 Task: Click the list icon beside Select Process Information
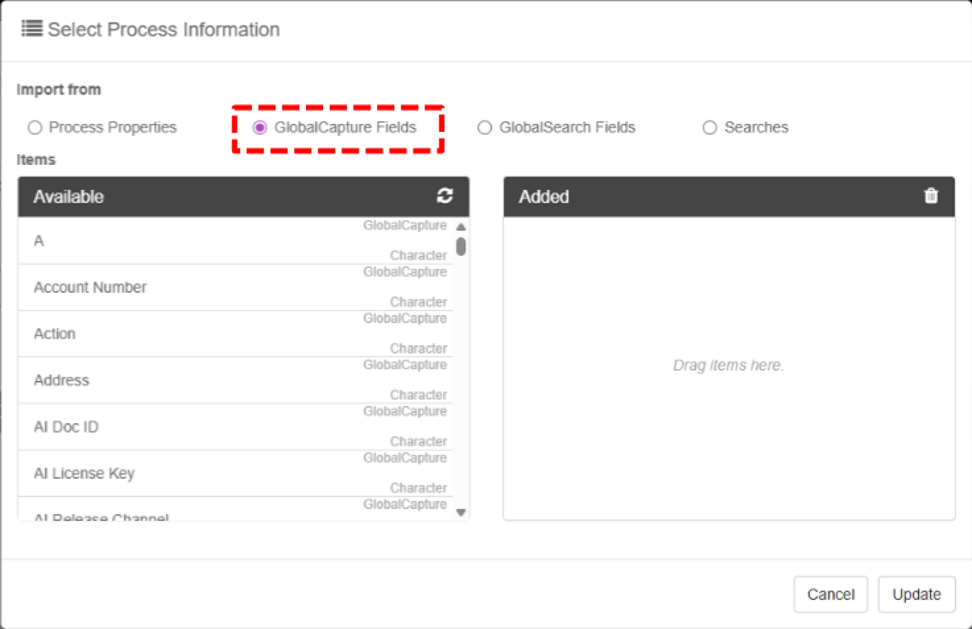[x=32, y=29]
